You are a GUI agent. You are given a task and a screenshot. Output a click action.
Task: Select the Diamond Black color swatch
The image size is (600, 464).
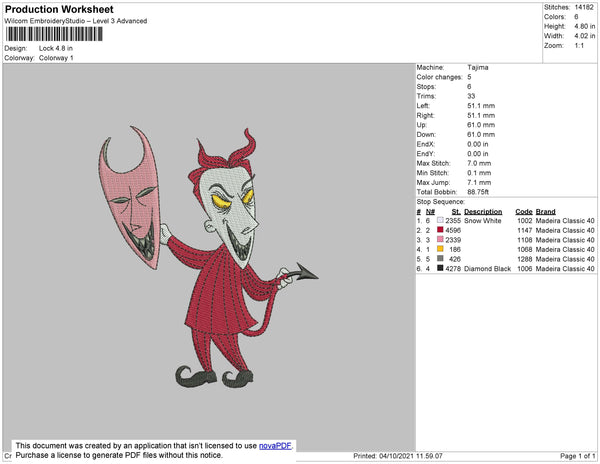pos(440,268)
